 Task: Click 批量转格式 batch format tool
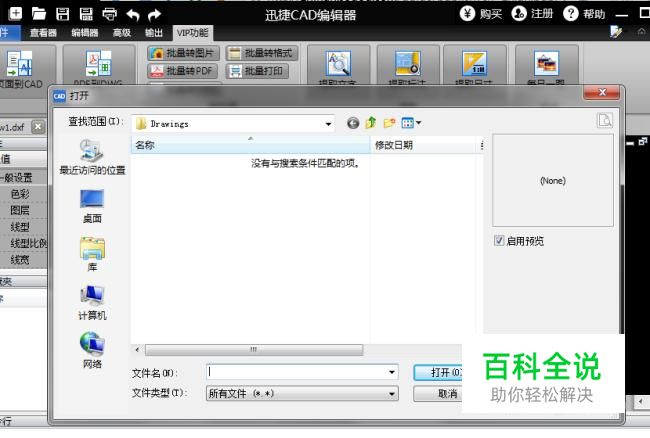click(x=262, y=53)
